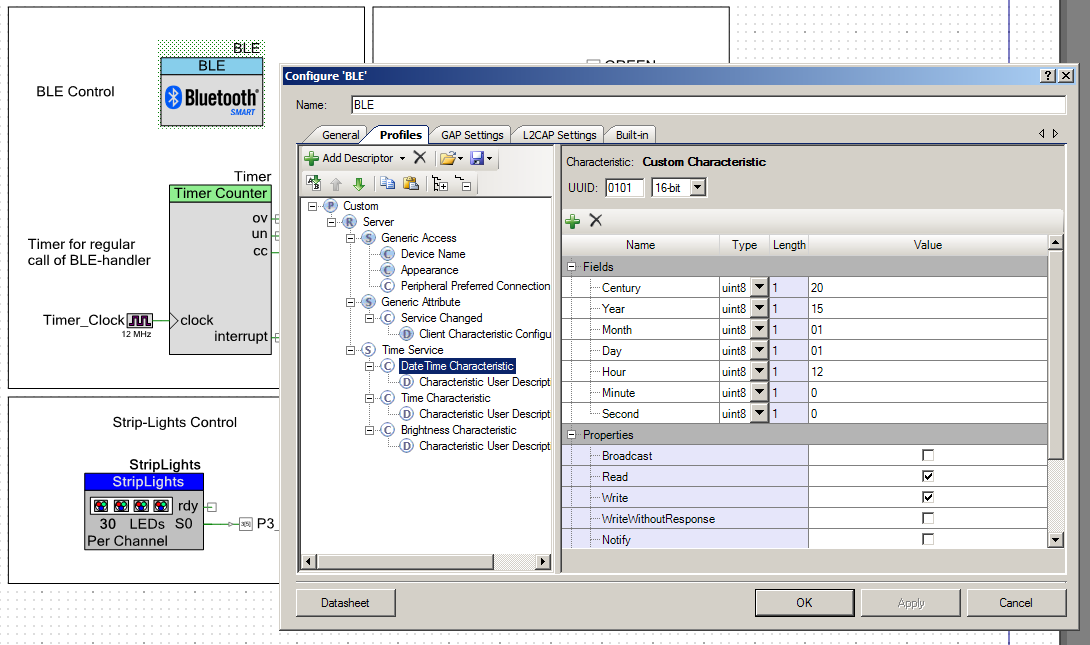Enable the Notify property checkbox

tap(927, 539)
